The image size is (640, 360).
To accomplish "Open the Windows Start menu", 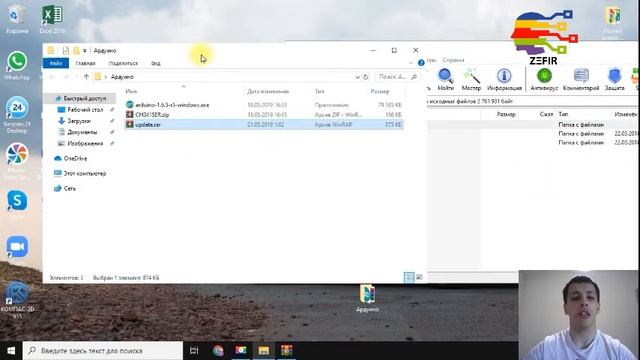I will (11, 351).
